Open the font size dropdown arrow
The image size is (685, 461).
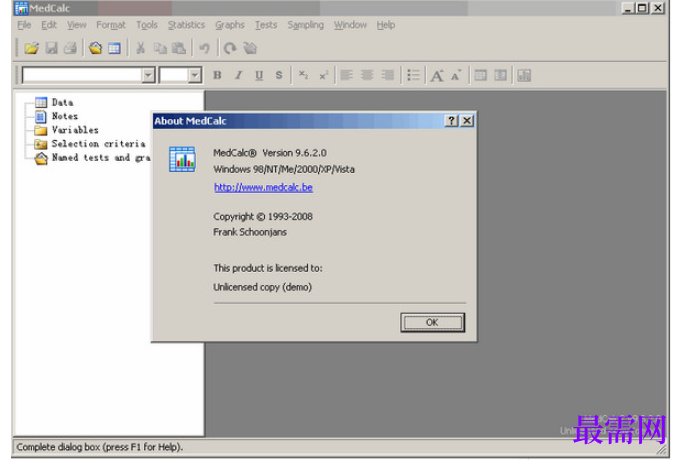(195, 76)
